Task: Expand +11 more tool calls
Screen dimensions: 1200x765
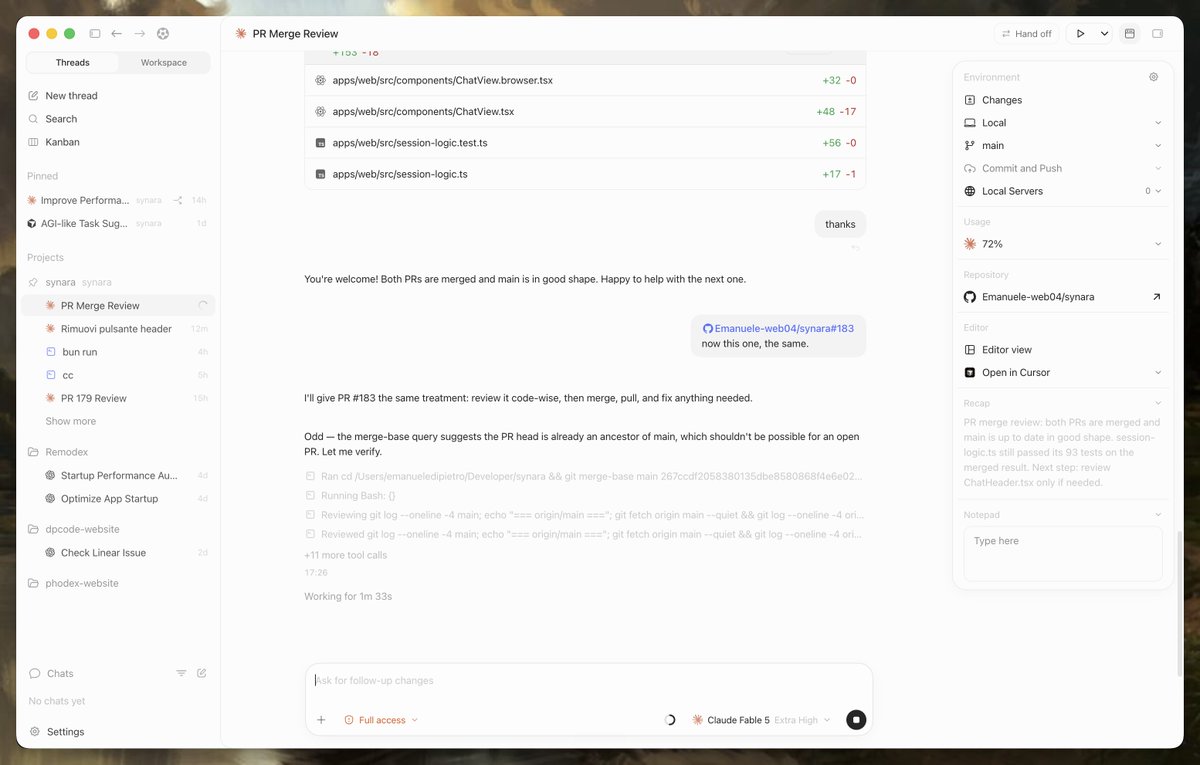Action: pos(345,555)
